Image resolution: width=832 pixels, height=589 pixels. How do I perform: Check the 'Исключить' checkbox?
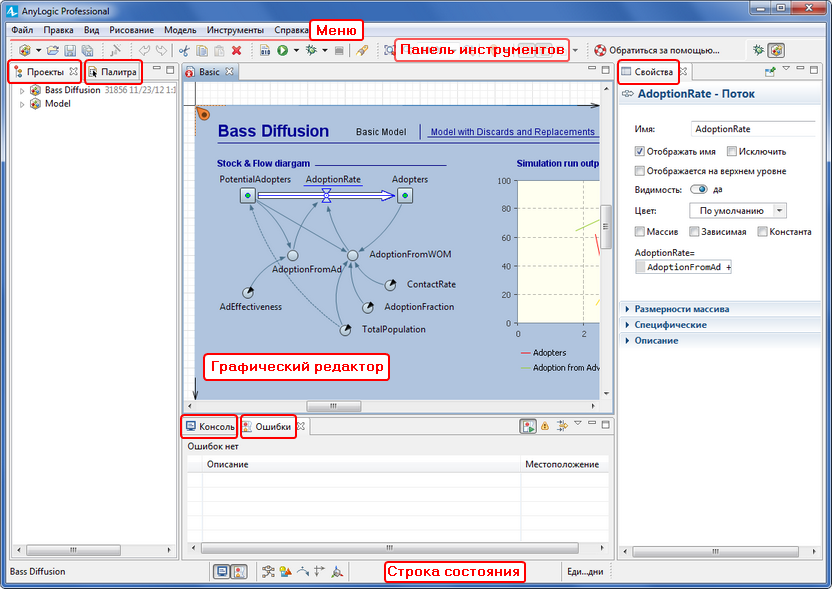(732, 151)
